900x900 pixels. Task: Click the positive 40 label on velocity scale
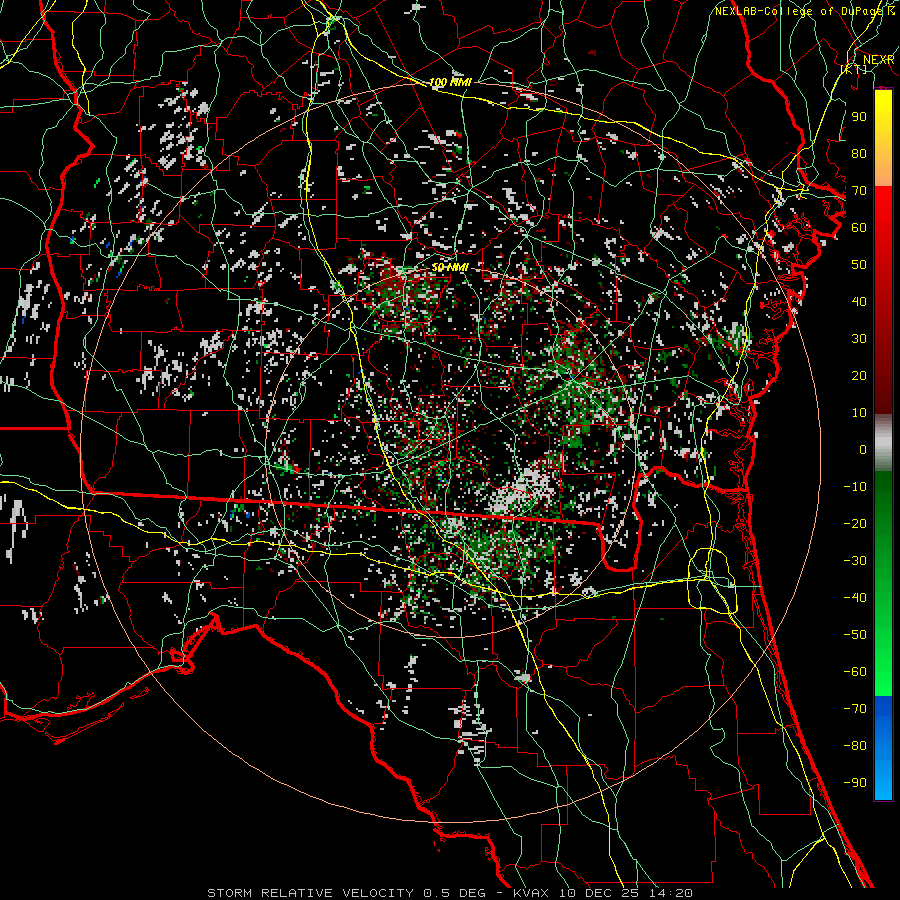click(x=859, y=302)
